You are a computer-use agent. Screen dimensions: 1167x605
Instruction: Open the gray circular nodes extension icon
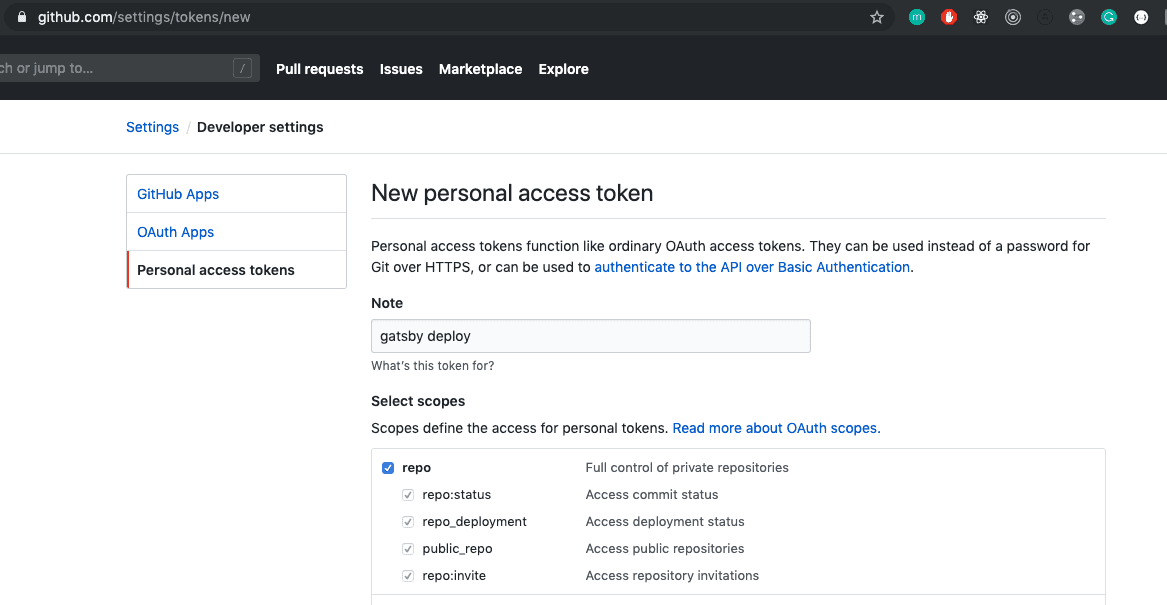click(x=1077, y=17)
